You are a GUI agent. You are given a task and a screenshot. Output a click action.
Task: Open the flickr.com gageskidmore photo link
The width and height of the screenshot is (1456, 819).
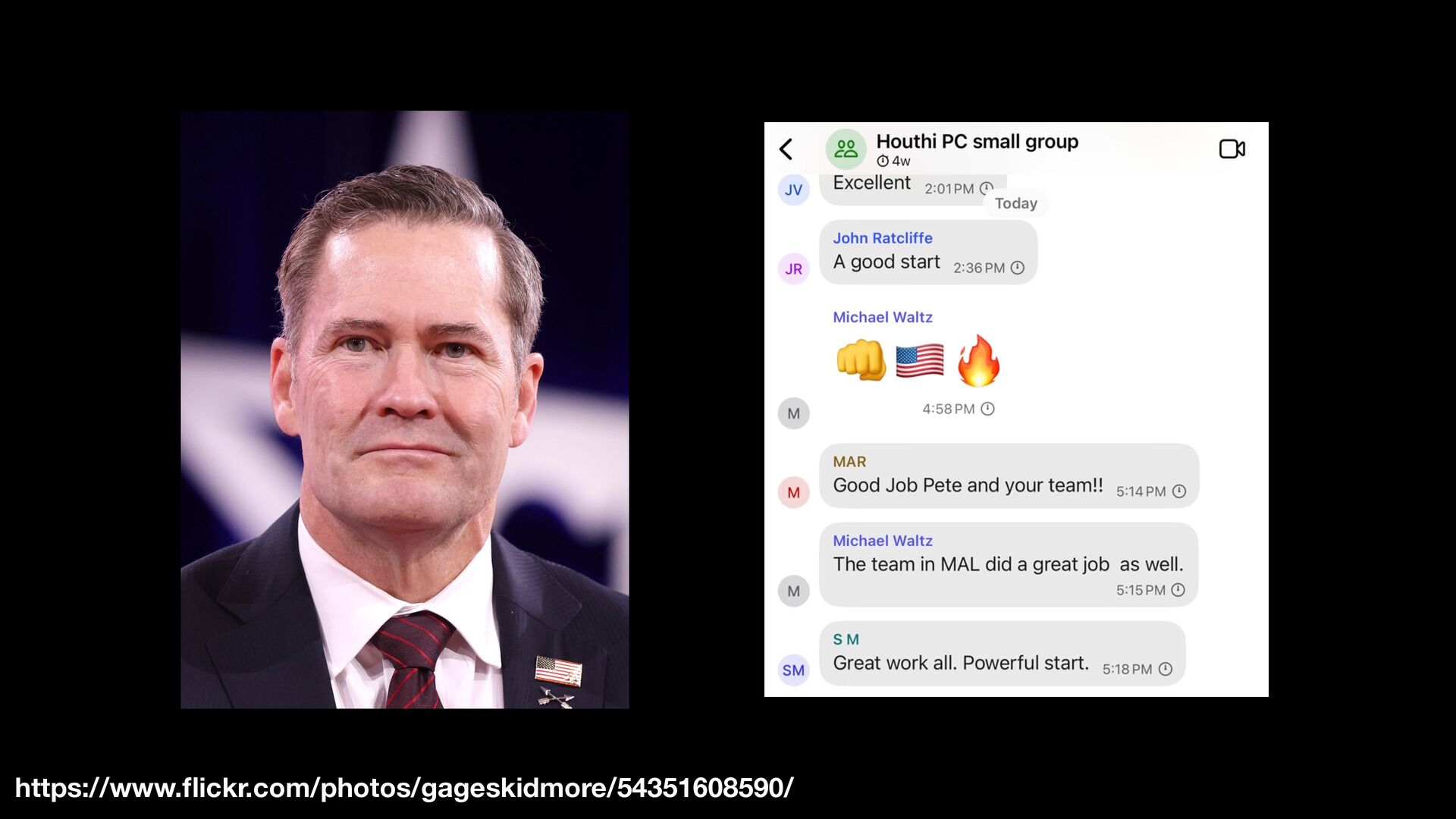pos(404,788)
